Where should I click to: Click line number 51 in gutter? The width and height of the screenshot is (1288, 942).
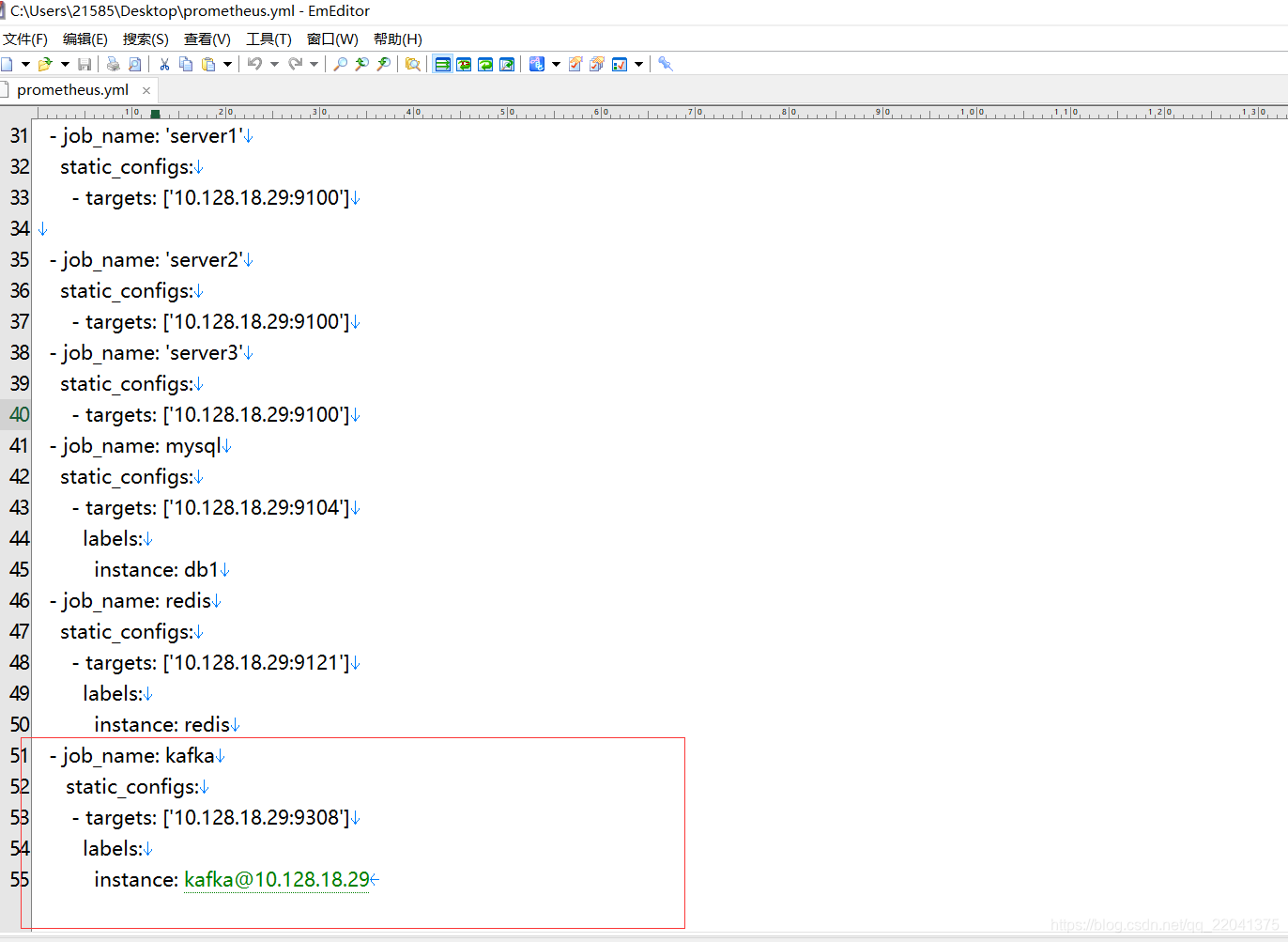tap(20, 755)
